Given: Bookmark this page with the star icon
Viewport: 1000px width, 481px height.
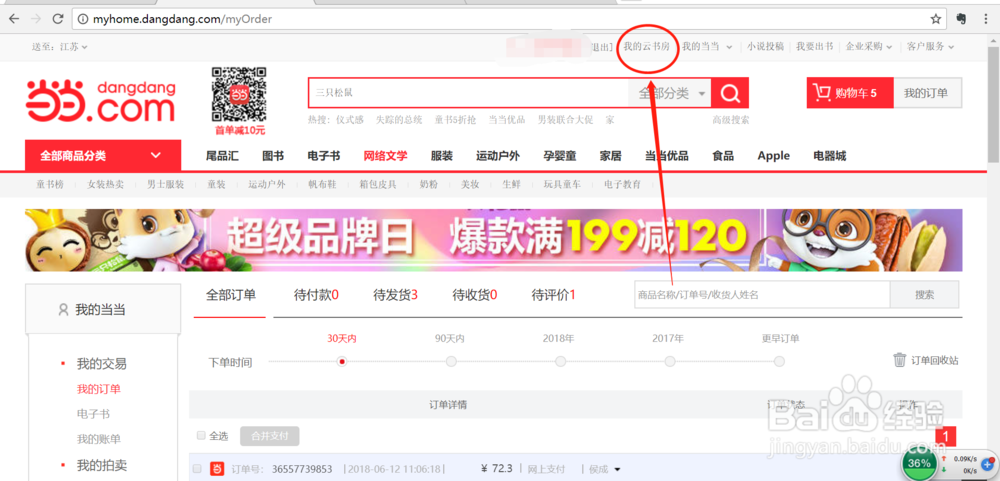Looking at the screenshot, I should coord(936,19).
